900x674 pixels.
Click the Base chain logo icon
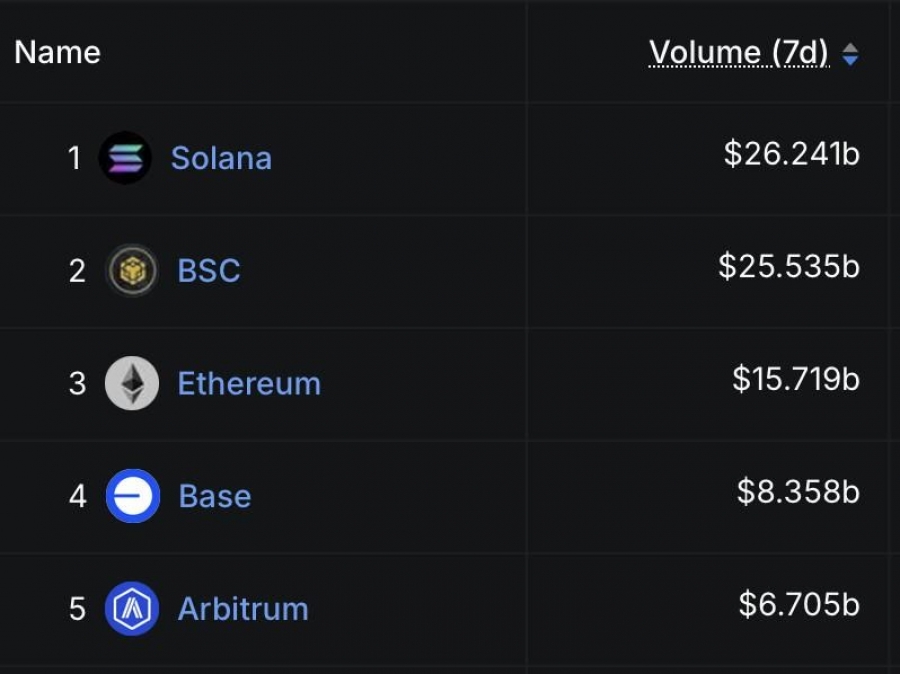coord(133,496)
